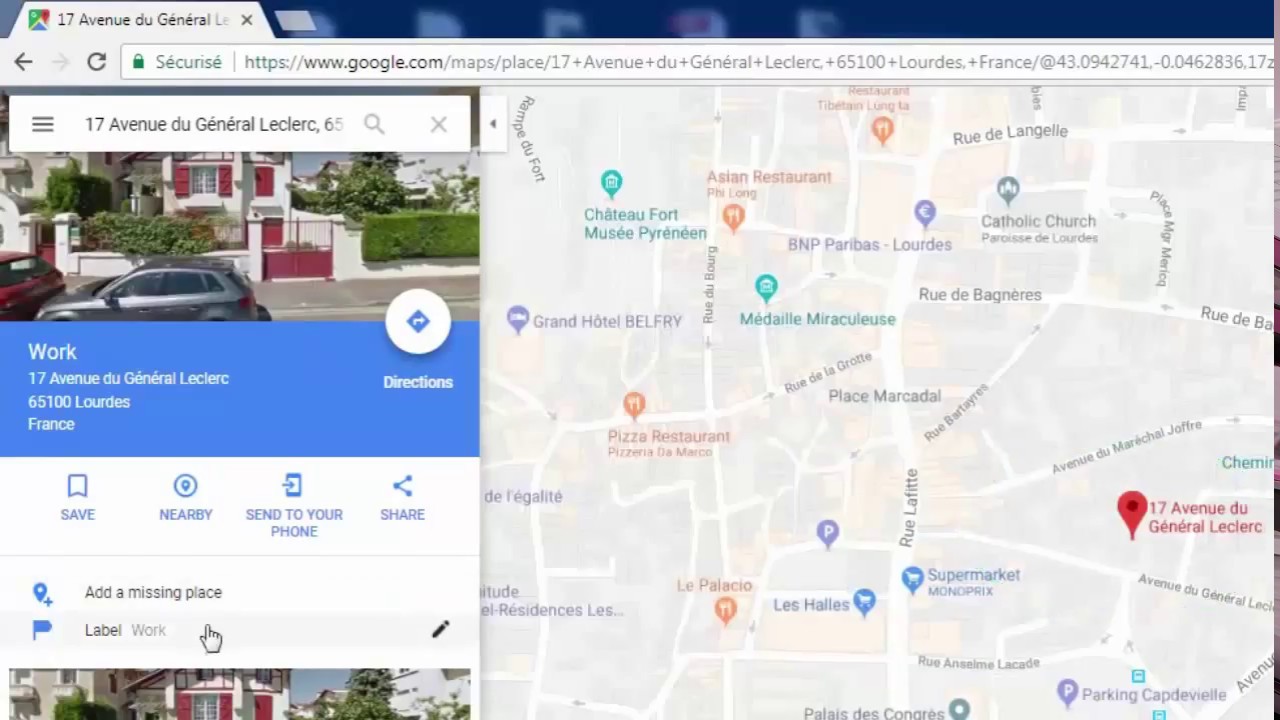Click the Les Halles shopping marker
This screenshot has width=1280, height=720.
(864, 601)
